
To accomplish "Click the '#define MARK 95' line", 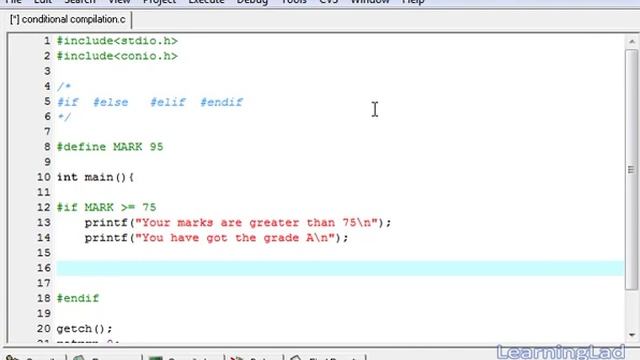I will pyautogui.click(x=110, y=147).
